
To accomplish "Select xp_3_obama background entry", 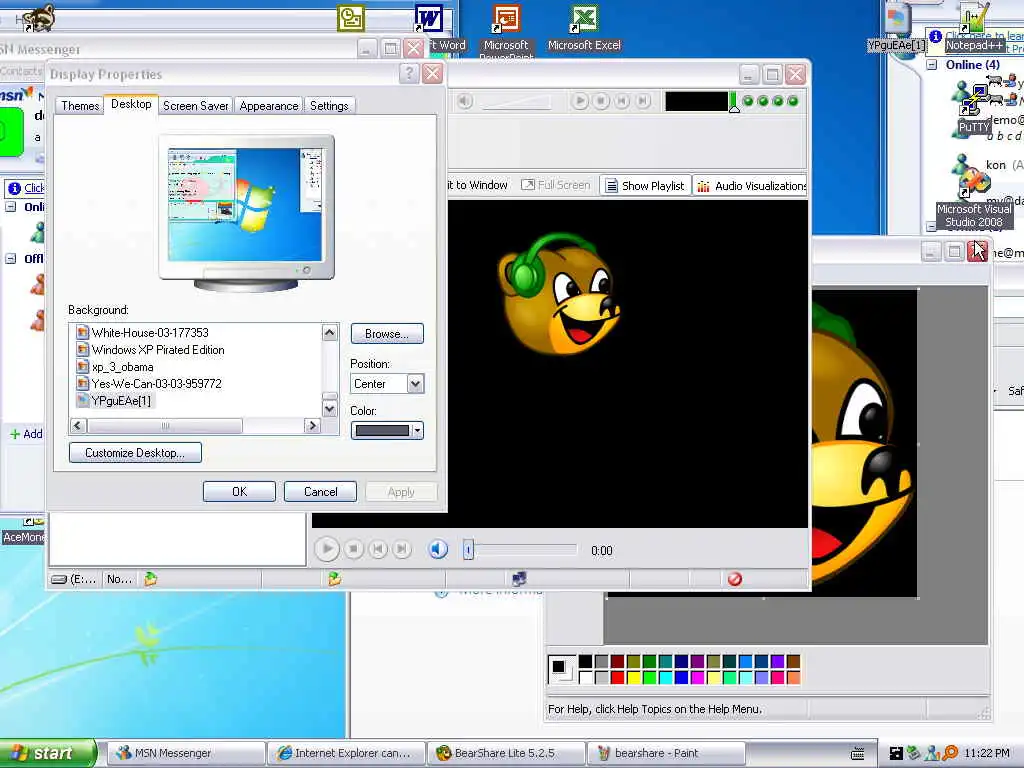I will click(x=122, y=367).
